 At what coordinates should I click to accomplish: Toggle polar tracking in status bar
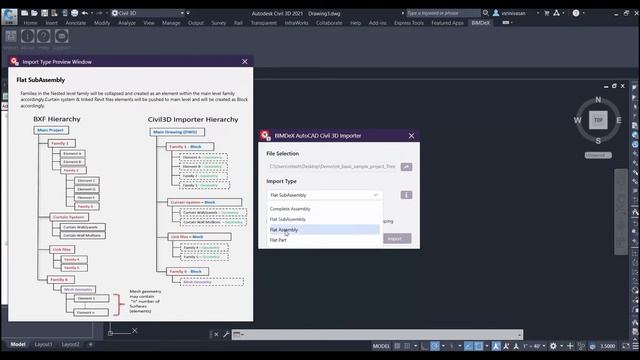[435, 346]
